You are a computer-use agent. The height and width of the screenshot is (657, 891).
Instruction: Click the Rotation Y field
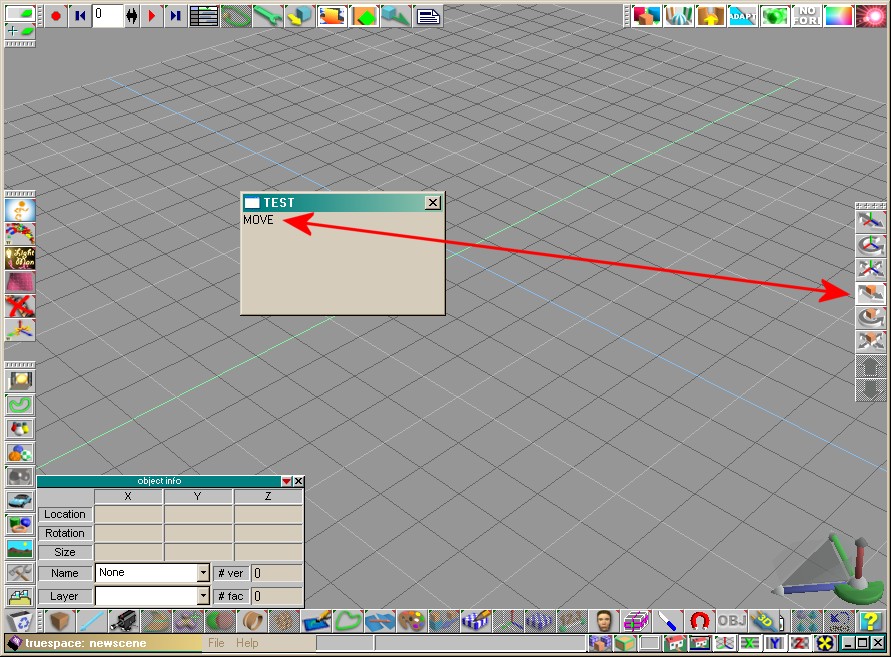[198, 533]
